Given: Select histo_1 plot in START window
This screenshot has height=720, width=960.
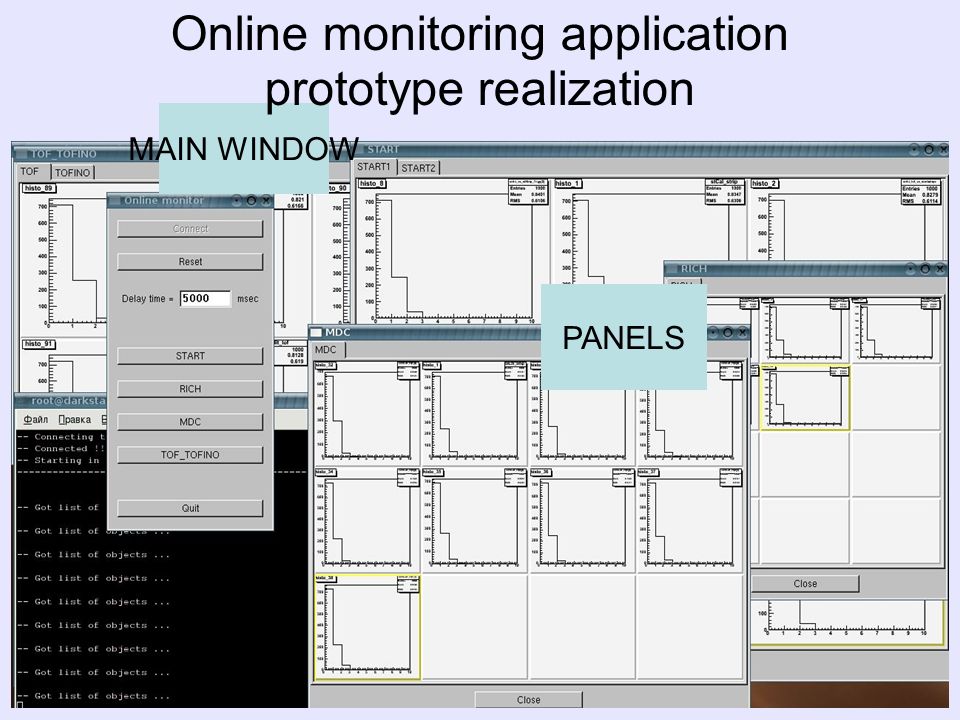Looking at the screenshot, I should coord(649,231).
